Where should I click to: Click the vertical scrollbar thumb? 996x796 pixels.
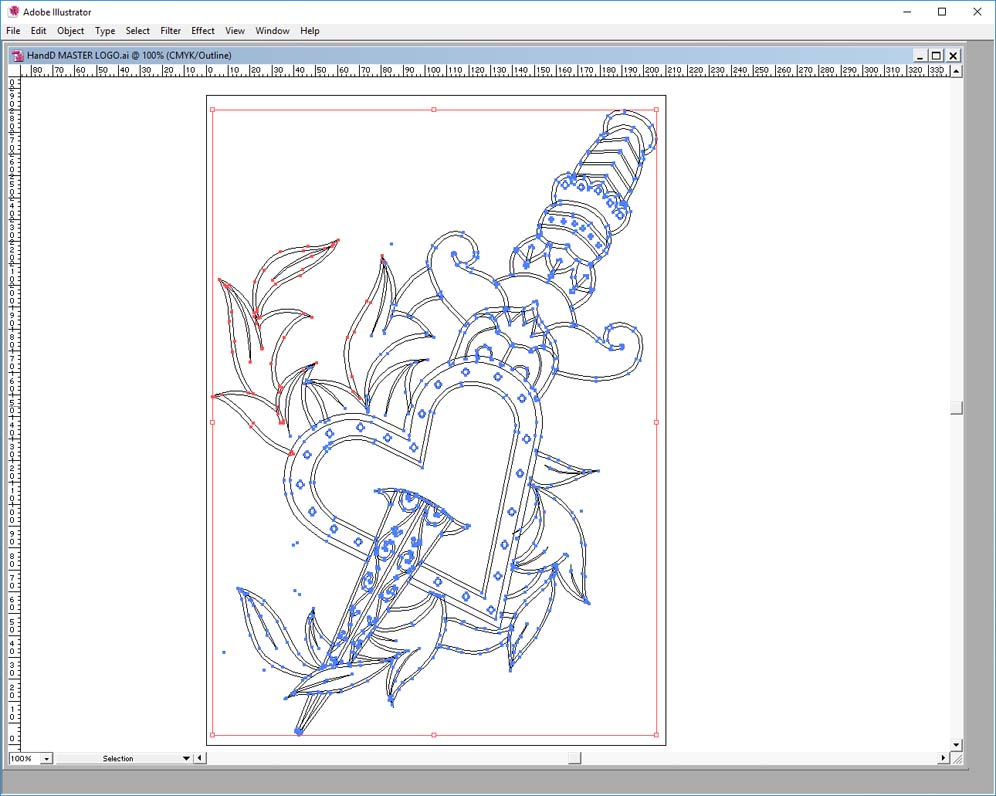957,408
